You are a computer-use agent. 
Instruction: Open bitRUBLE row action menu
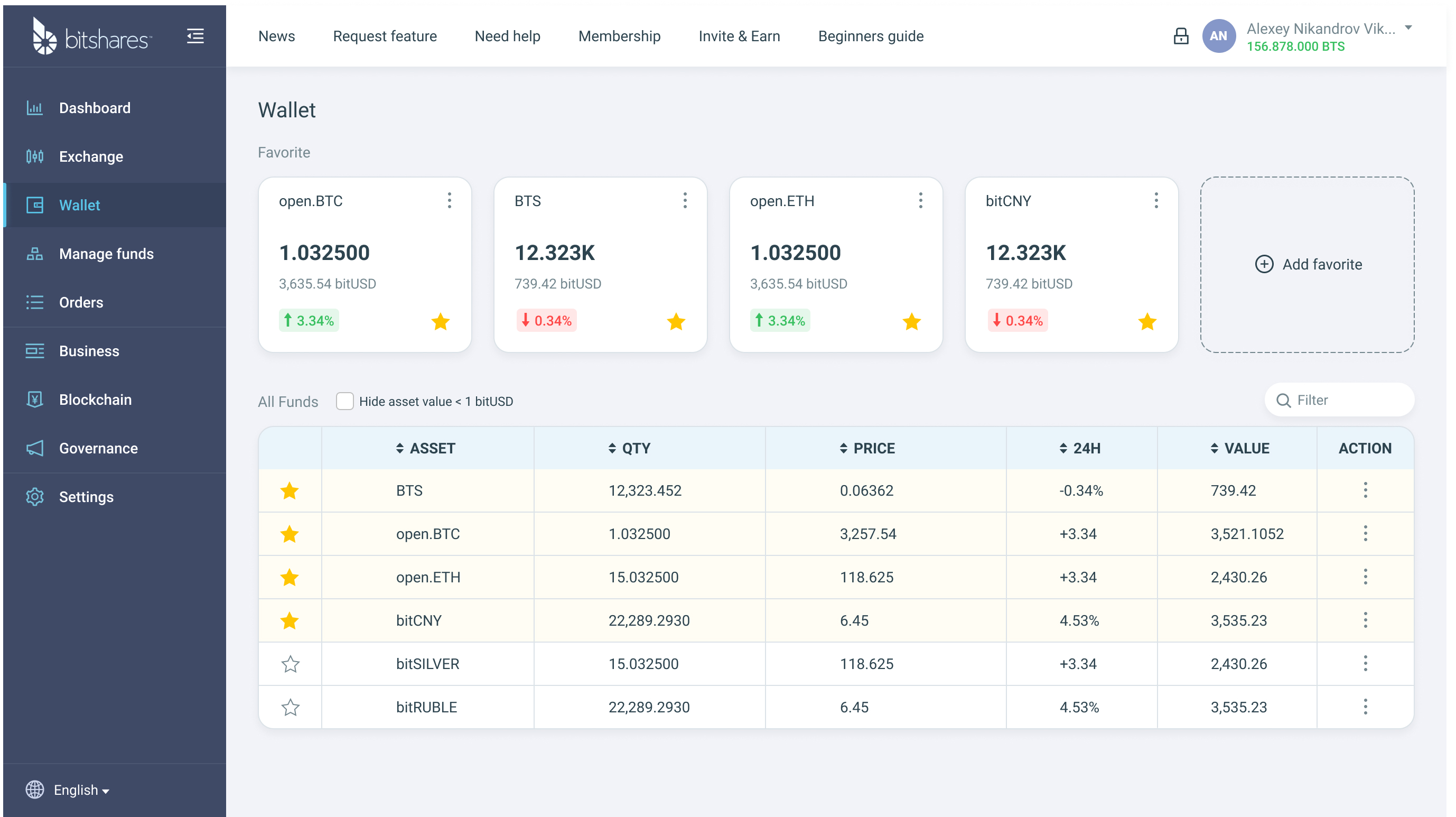[1366, 707]
